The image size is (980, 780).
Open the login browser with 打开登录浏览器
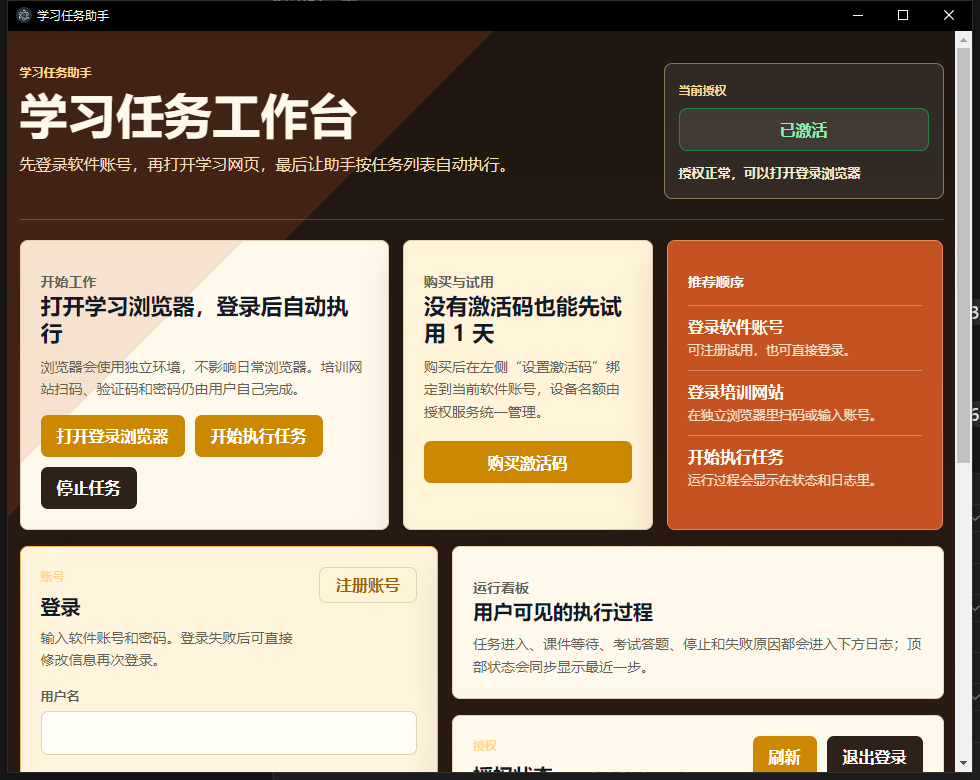113,436
